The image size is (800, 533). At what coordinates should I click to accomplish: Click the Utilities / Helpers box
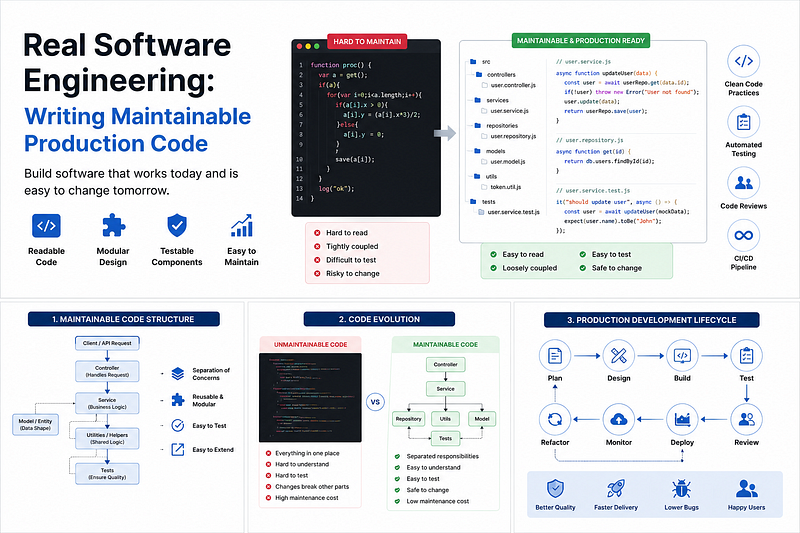tap(107, 439)
